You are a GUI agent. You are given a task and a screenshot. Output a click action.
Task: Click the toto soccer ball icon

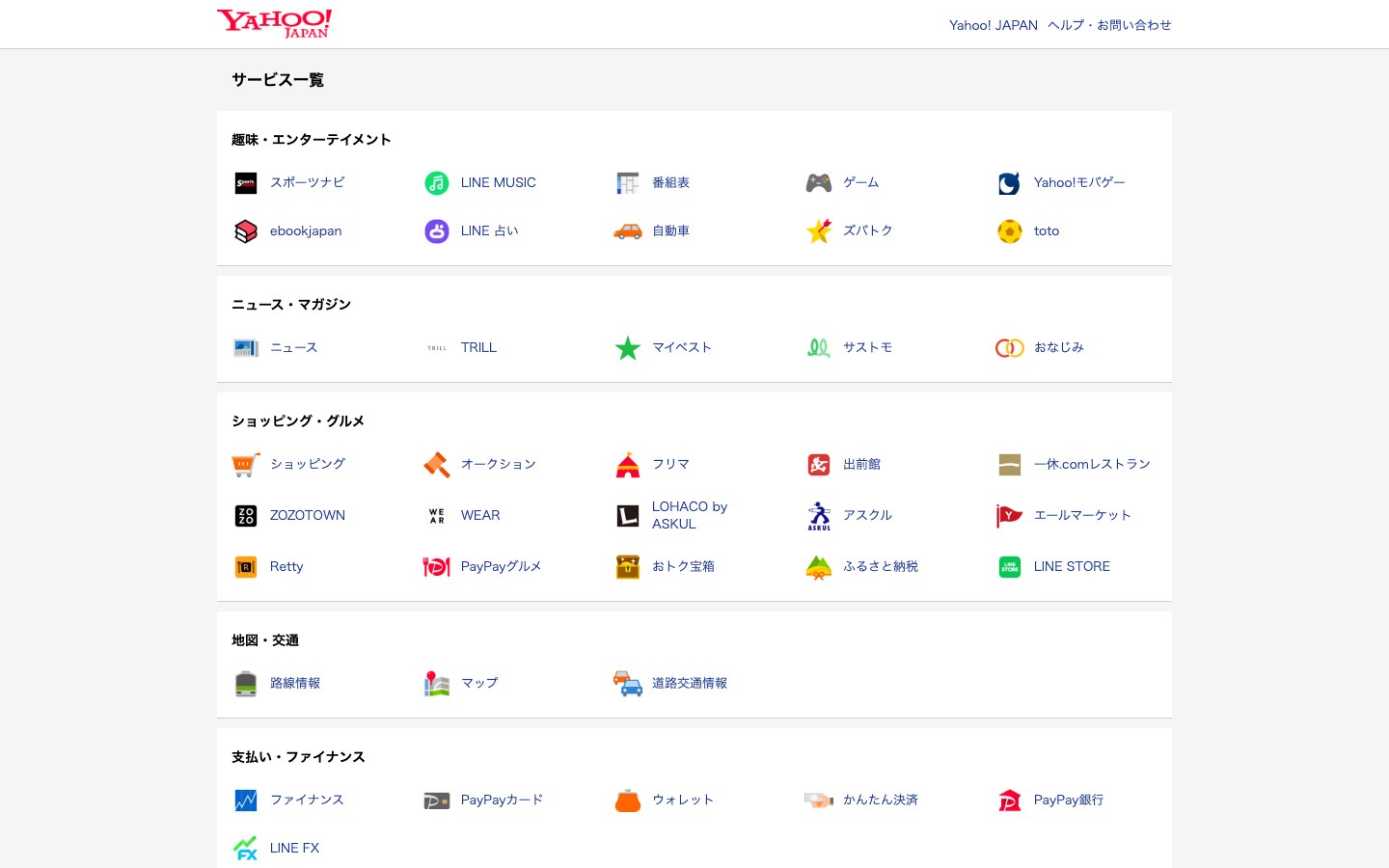[x=1010, y=231]
